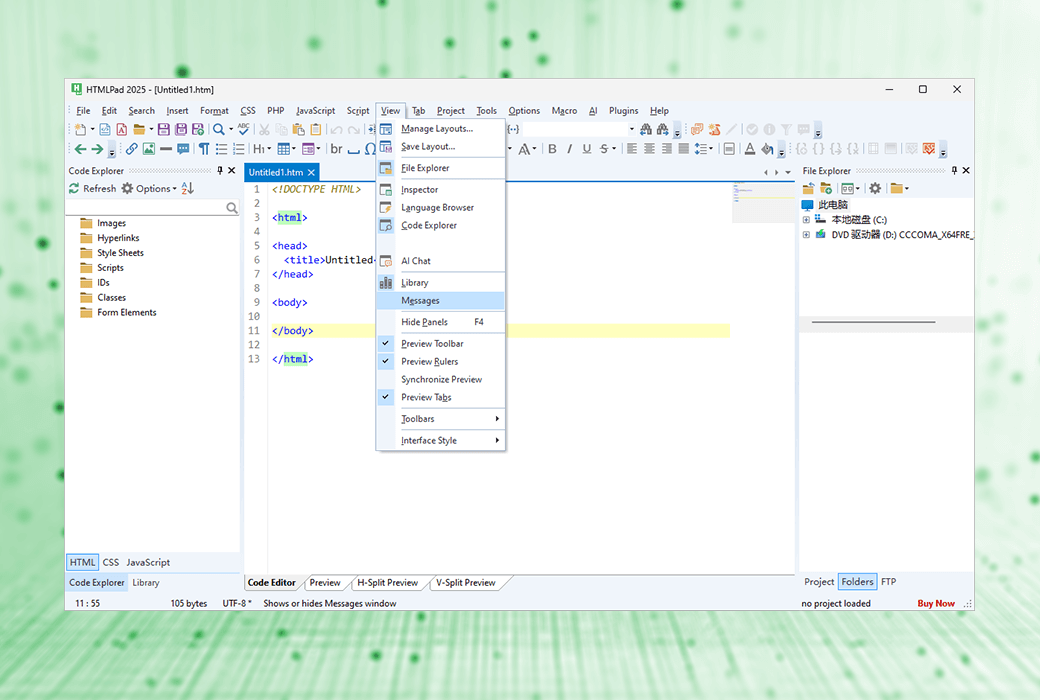1040x700 pixels.
Task: Sort Code Explorer alphabetically with A-Z icon
Action: pyautogui.click(x=188, y=188)
